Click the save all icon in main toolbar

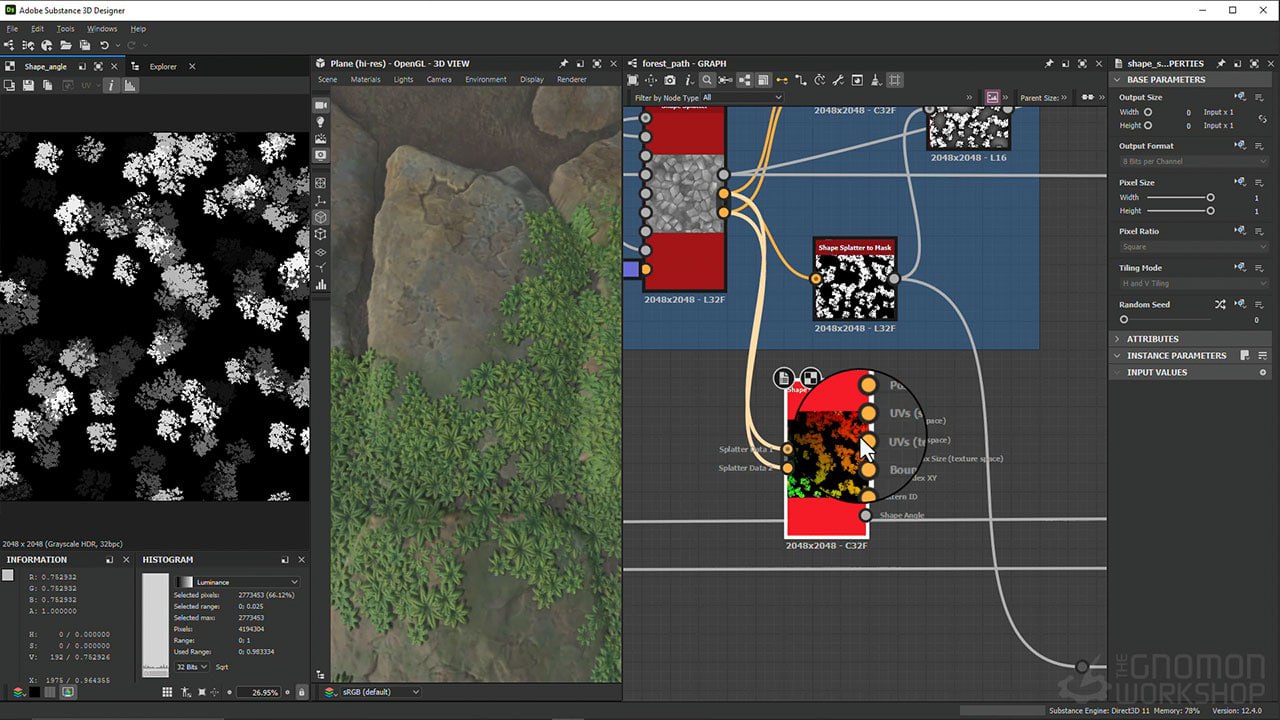(85, 45)
